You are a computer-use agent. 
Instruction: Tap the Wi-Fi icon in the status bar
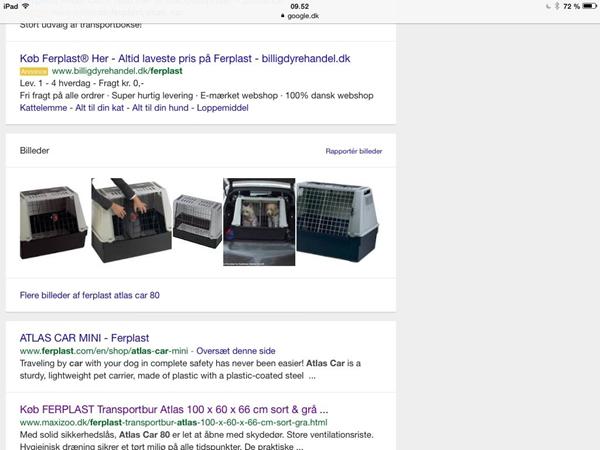click(26, 6)
